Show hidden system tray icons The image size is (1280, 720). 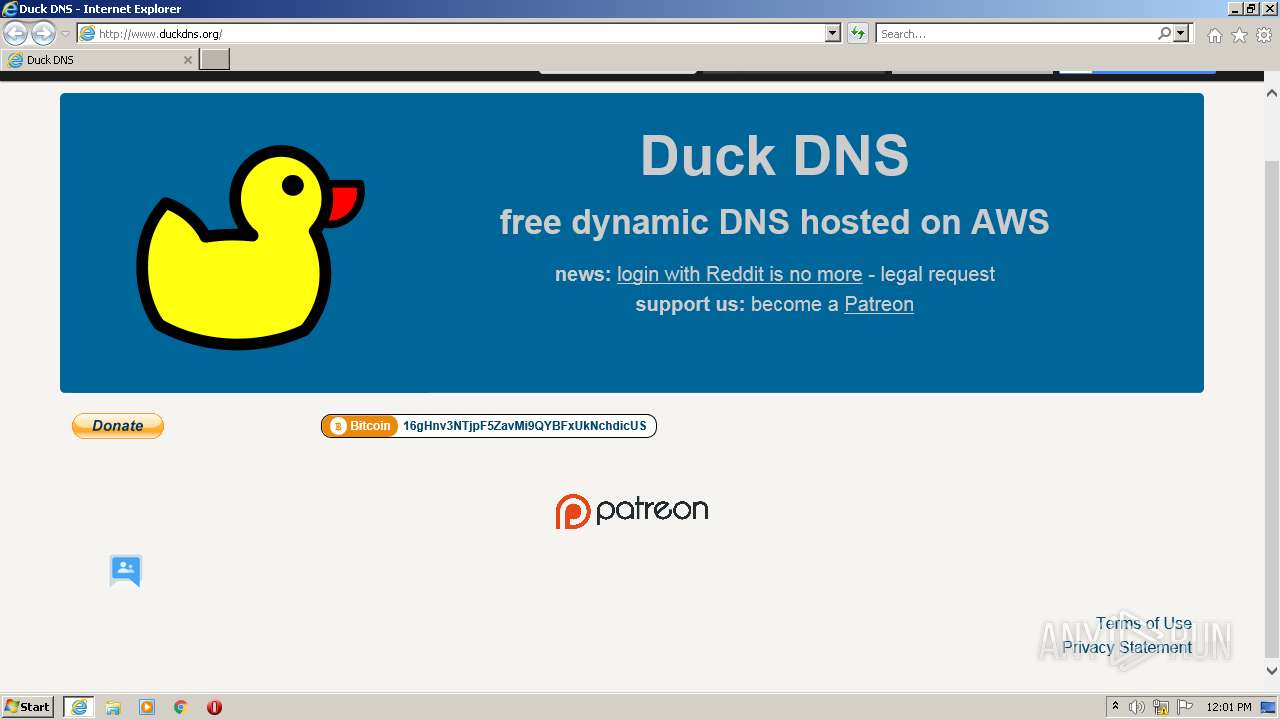1115,707
